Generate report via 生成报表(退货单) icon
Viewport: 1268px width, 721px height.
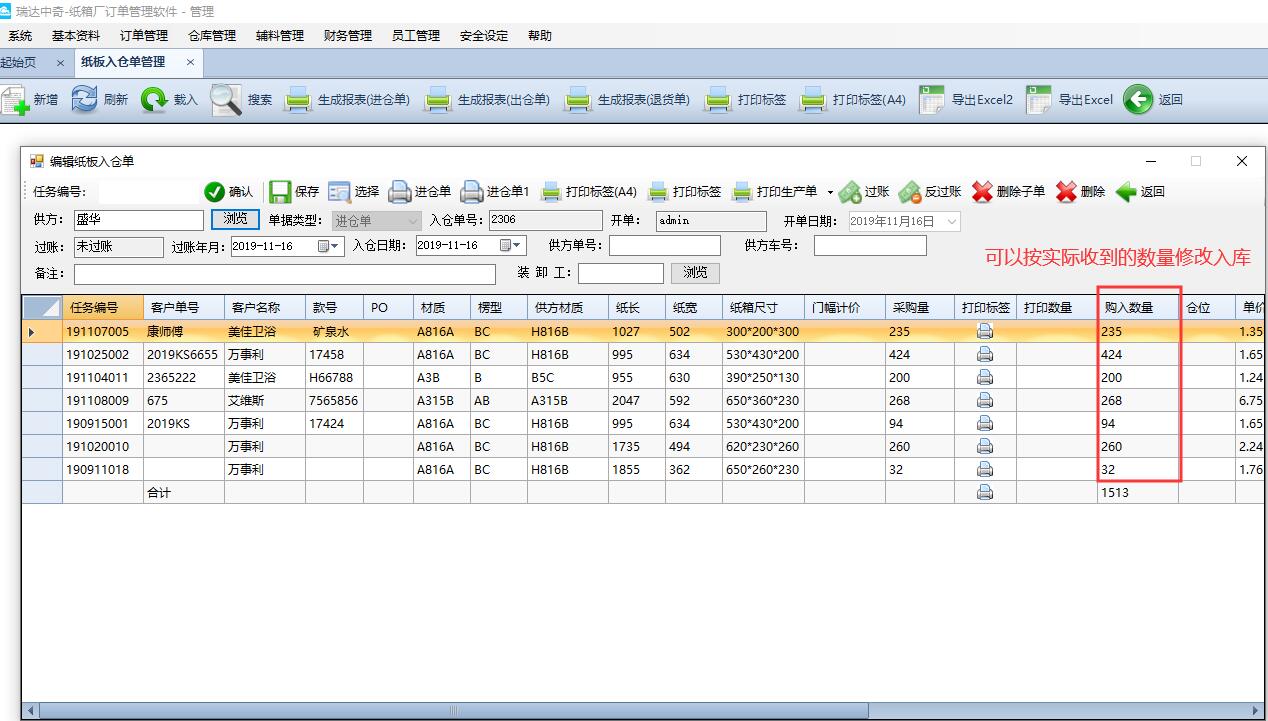point(578,100)
